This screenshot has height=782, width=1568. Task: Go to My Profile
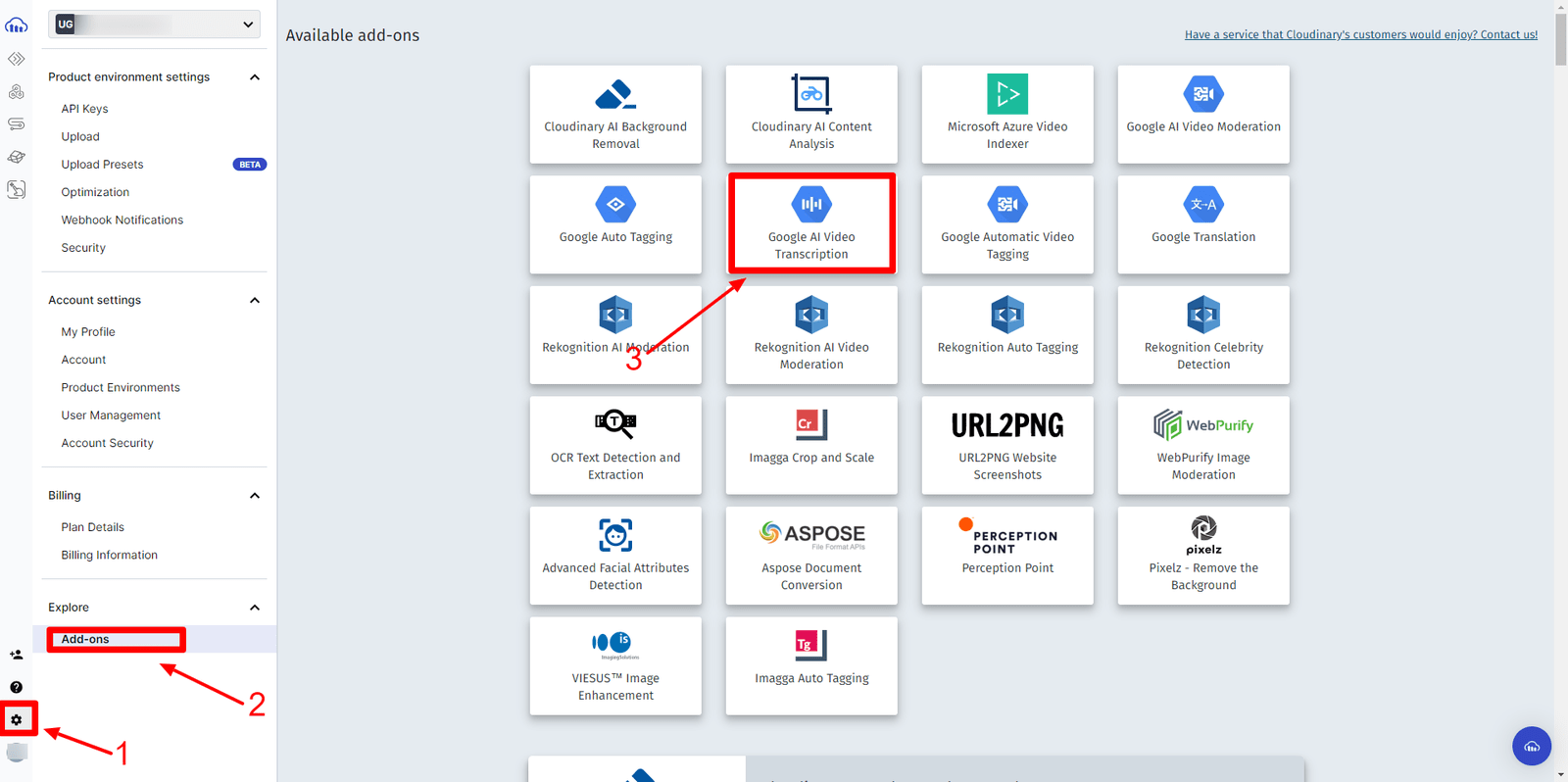click(x=88, y=332)
